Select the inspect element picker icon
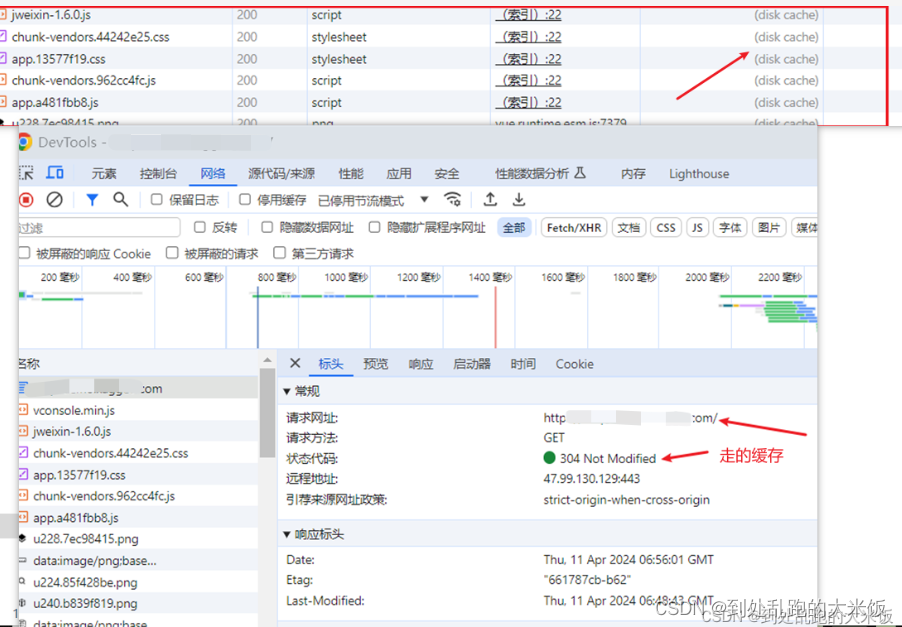The image size is (902, 627). pos(26,173)
